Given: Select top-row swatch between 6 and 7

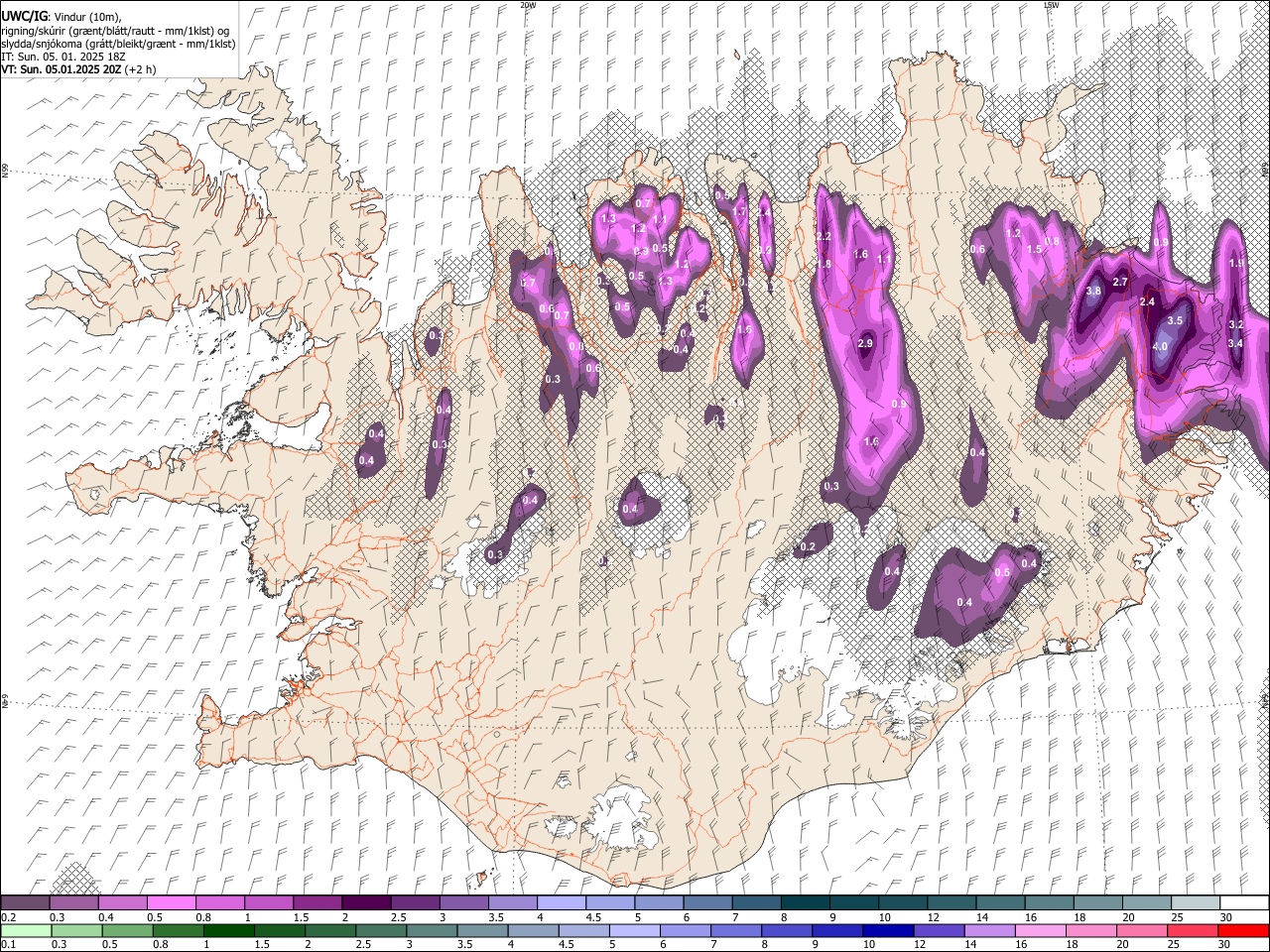Looking at the screenshot, I should point(707,902).
